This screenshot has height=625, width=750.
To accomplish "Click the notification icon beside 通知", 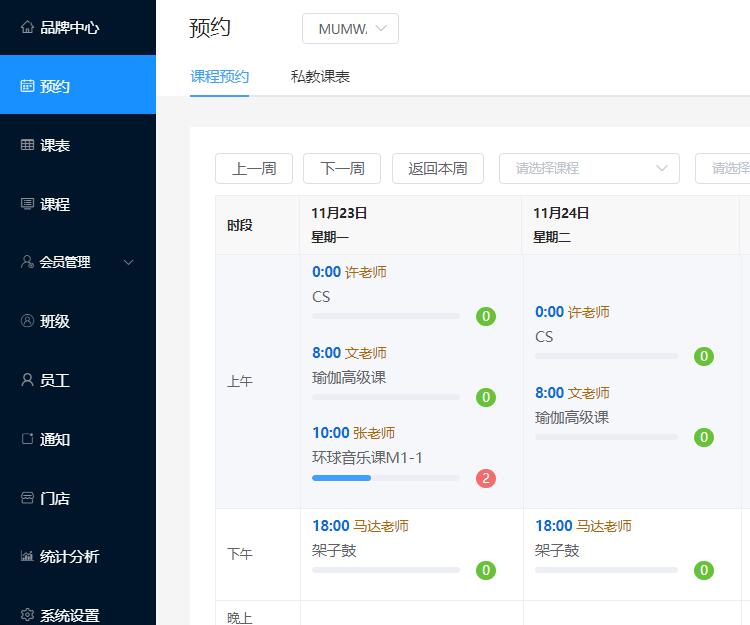I will 27,439.
